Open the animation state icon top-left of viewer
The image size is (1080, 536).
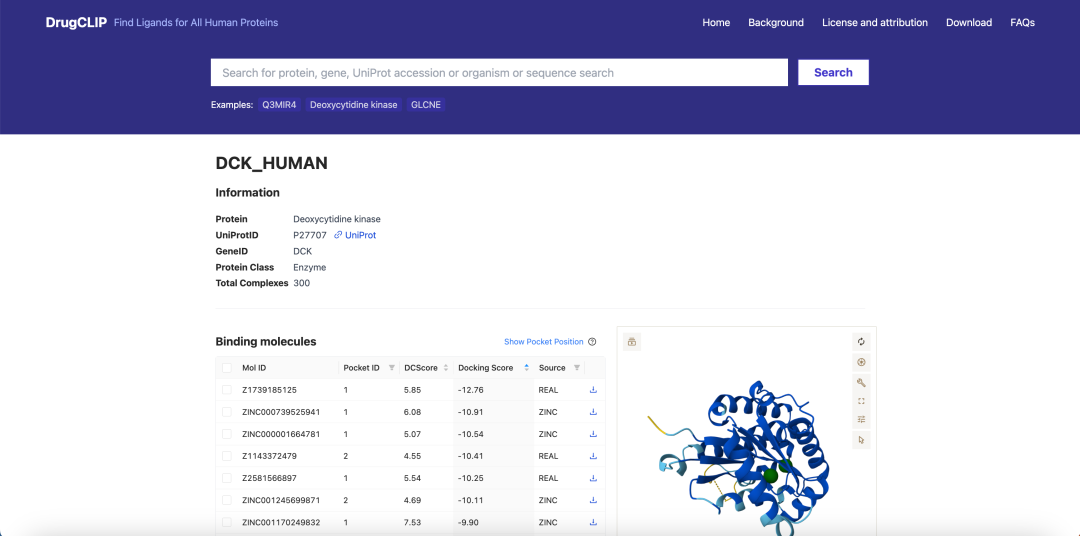pos(632,342)
